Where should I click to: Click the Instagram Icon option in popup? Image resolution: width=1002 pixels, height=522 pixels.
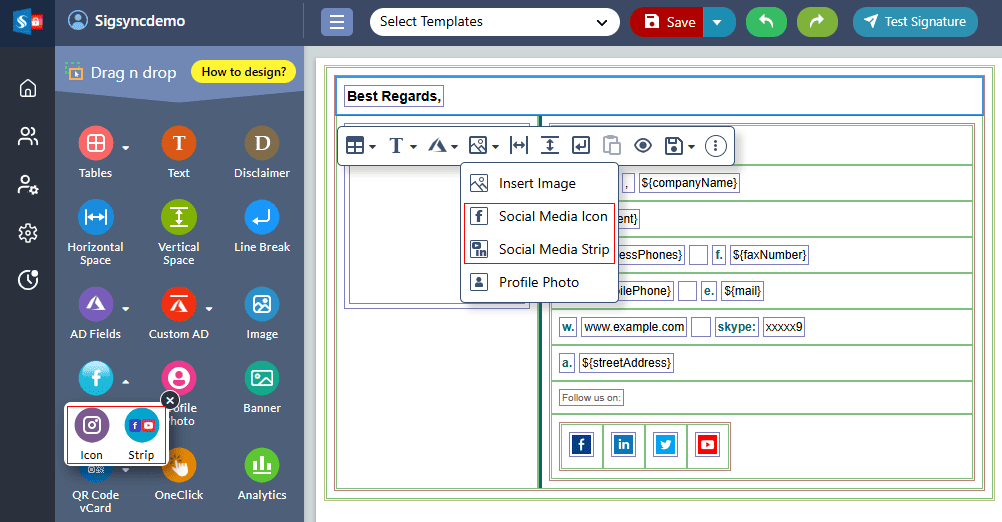tap(92, 426)
